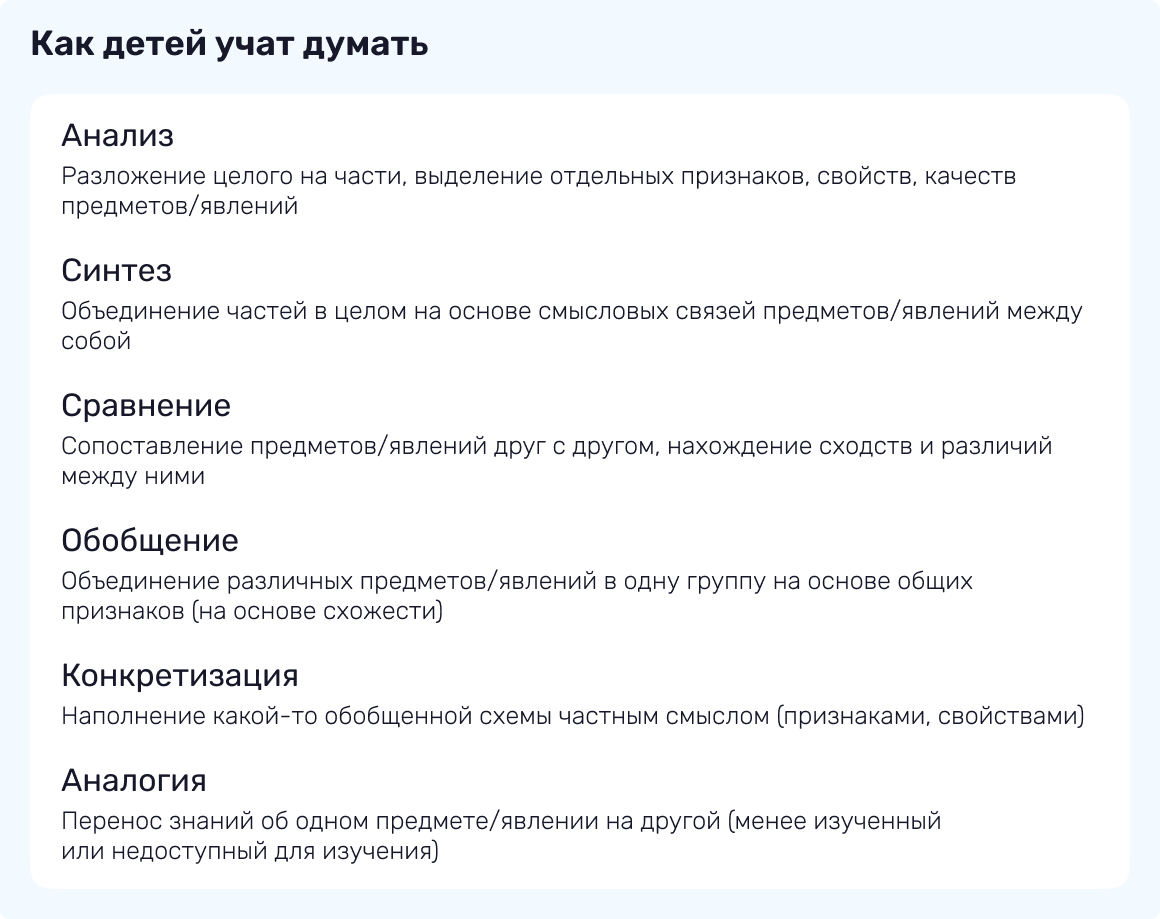Click the text "предметов/явлений" under Анализ

tap(179, 207)
